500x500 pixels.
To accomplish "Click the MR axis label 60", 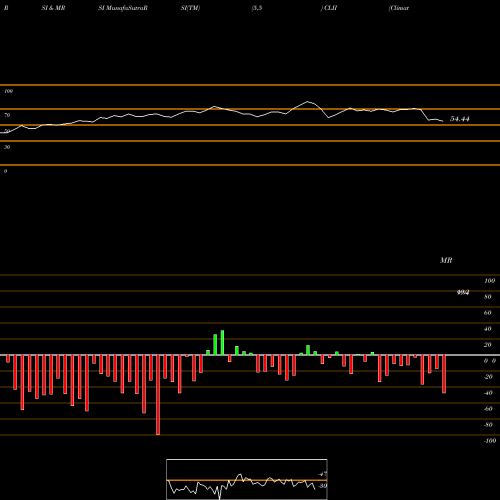I will pyautogui.click(x=488, y=313).
